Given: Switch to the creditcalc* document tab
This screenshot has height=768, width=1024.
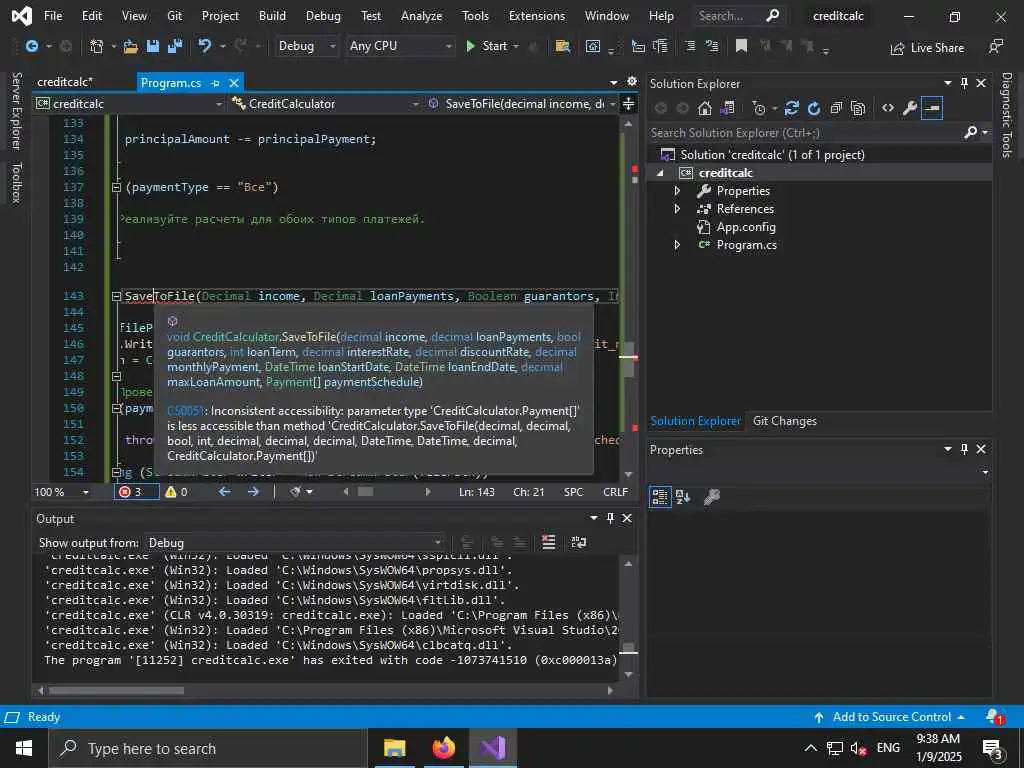Looking at the screenshot, I should pos(65,82).
